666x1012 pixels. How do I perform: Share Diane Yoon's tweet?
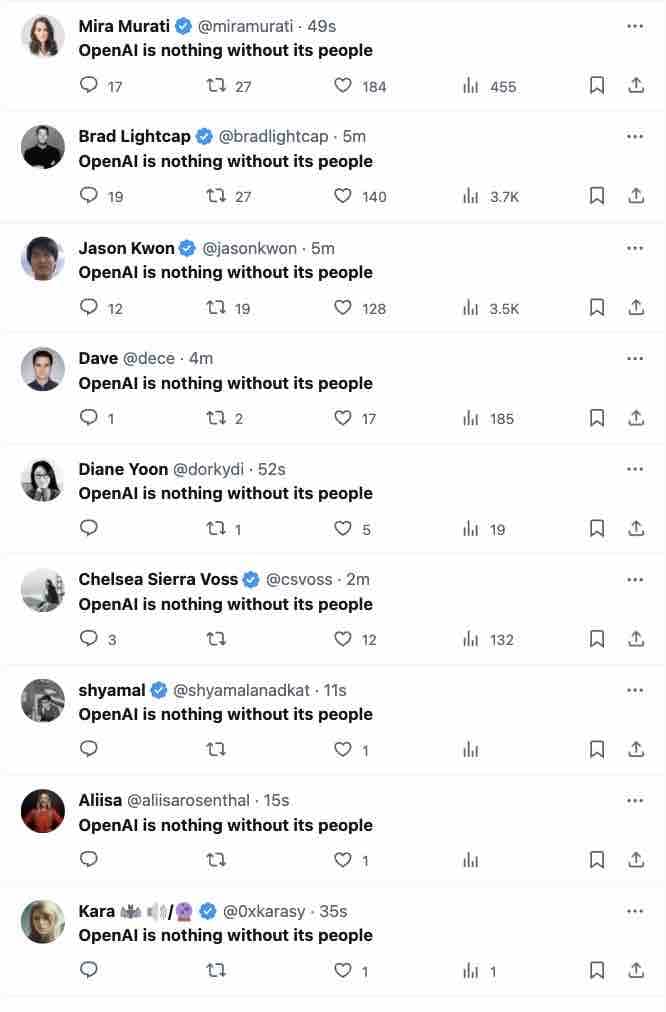[636, 529]
